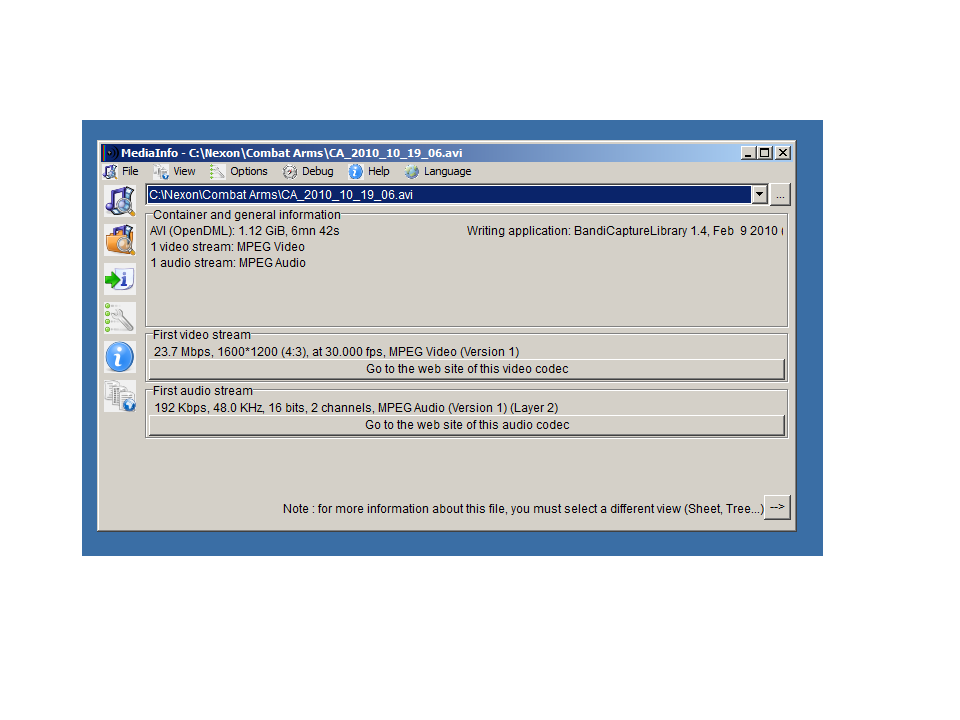
Task: Open the Debug menu
Action: (309, 171)
